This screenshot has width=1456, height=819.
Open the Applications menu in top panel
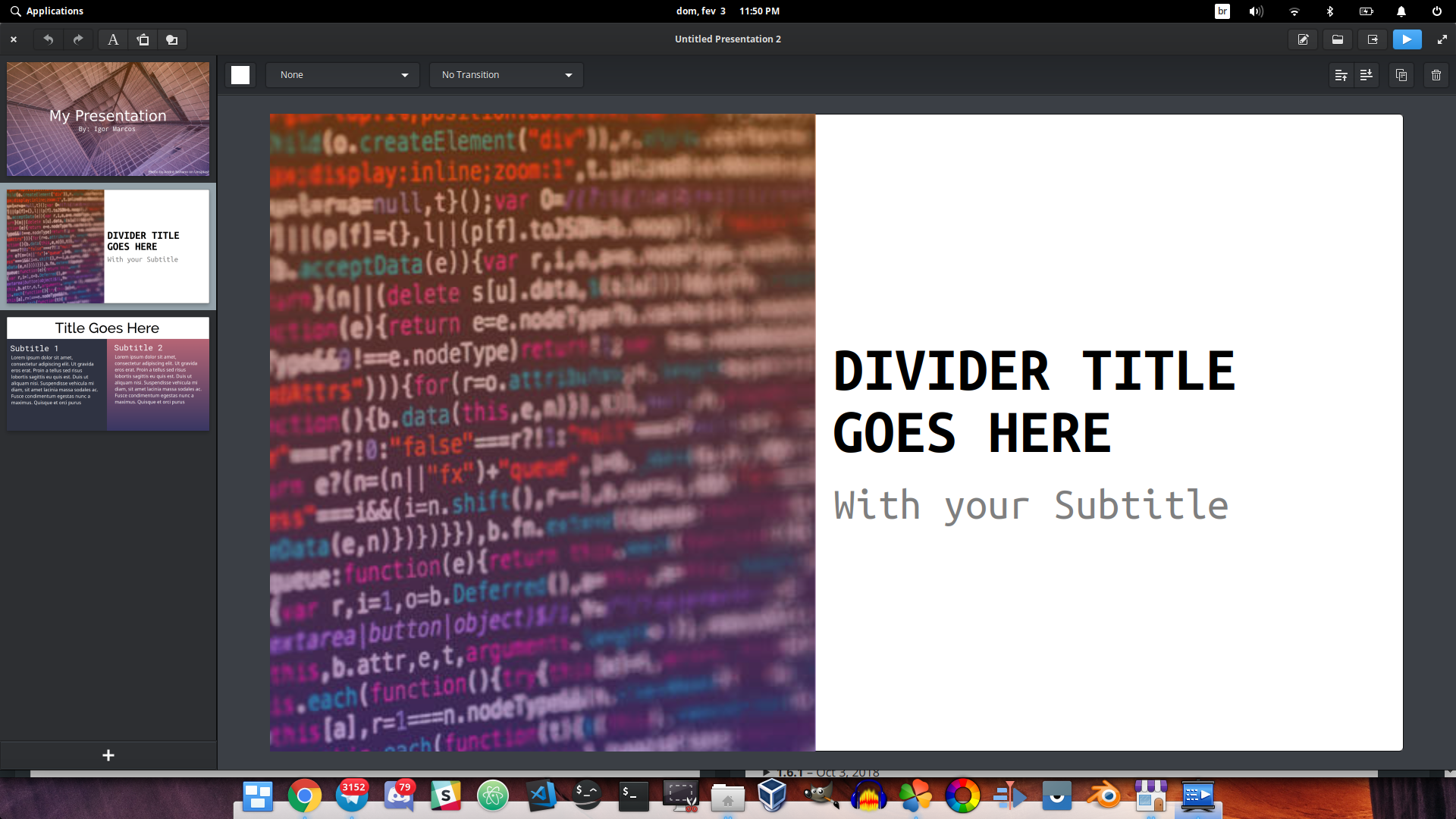coord(47,11)
